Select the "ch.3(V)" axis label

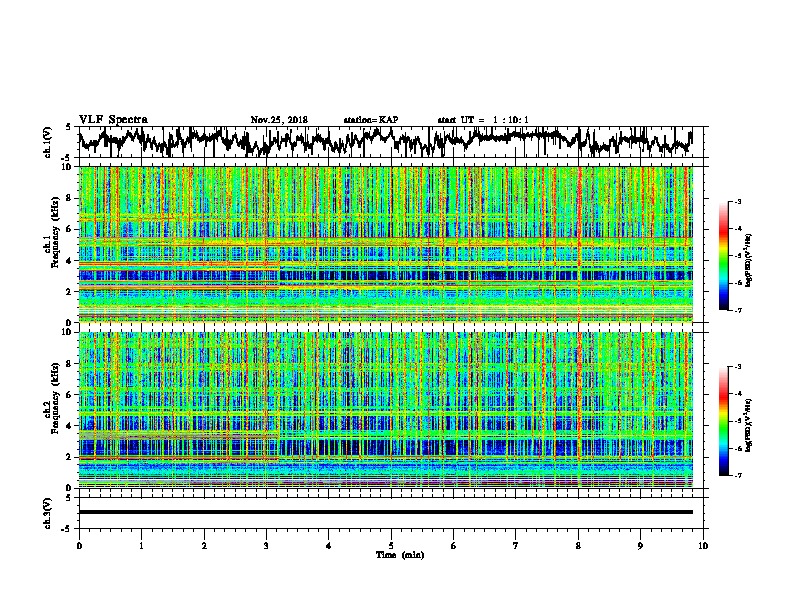click(x=47, y=513)
